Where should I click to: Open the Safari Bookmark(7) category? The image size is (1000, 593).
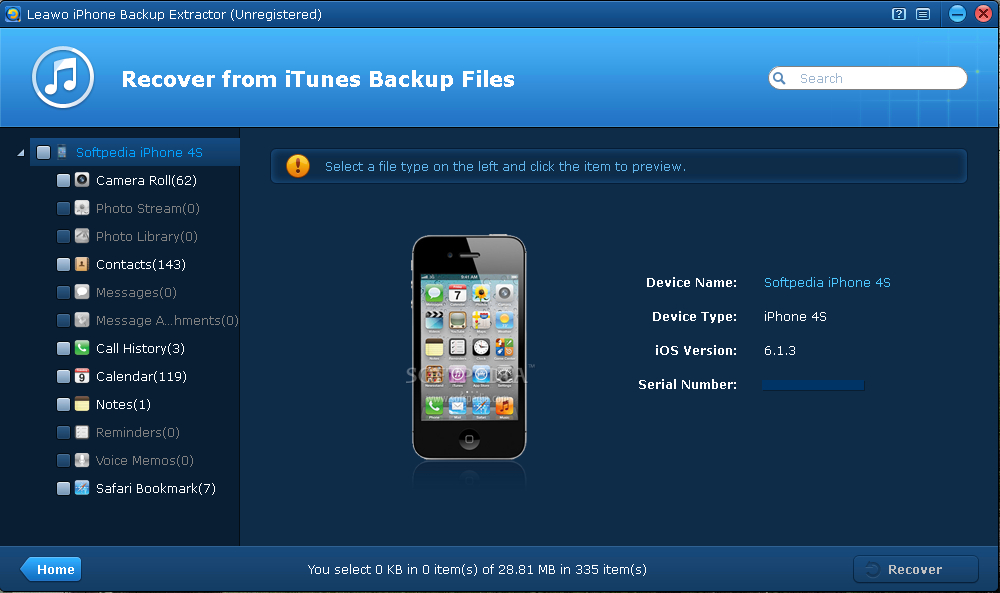(156, 489)
